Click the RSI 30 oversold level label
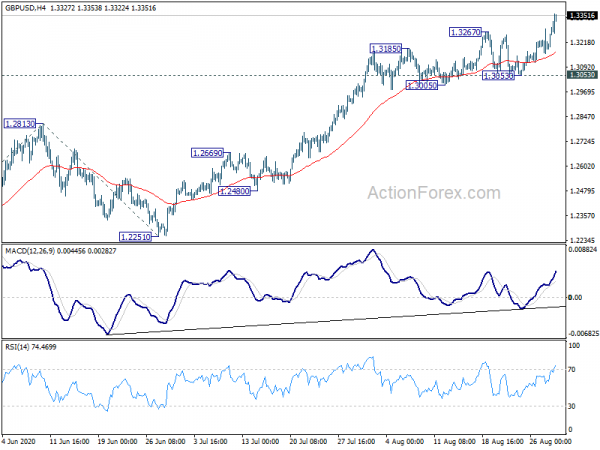The width and height of the screenshot is (600, 450). 572,406
